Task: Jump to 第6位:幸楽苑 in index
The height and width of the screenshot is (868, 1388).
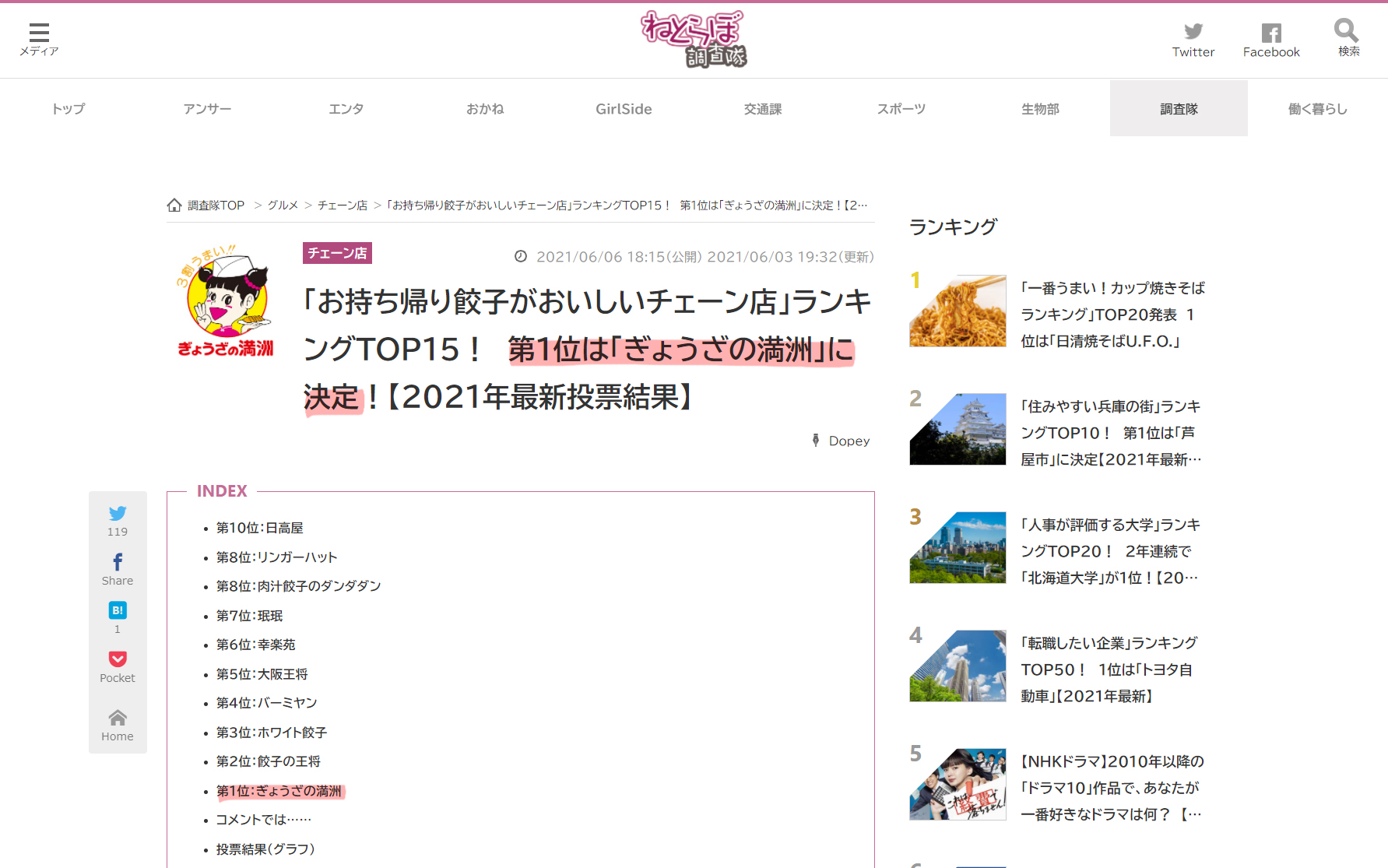Action: [256, 645]
